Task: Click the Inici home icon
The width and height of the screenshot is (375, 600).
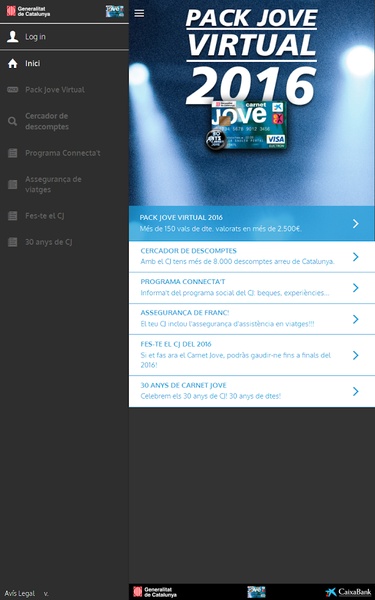Action: [x=13, y=64]
